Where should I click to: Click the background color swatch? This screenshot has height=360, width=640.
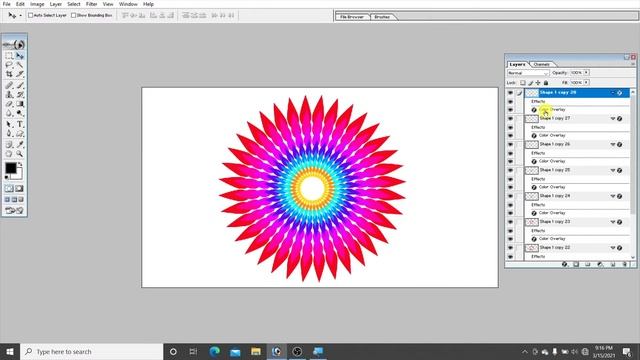click(x=18, y=176)
